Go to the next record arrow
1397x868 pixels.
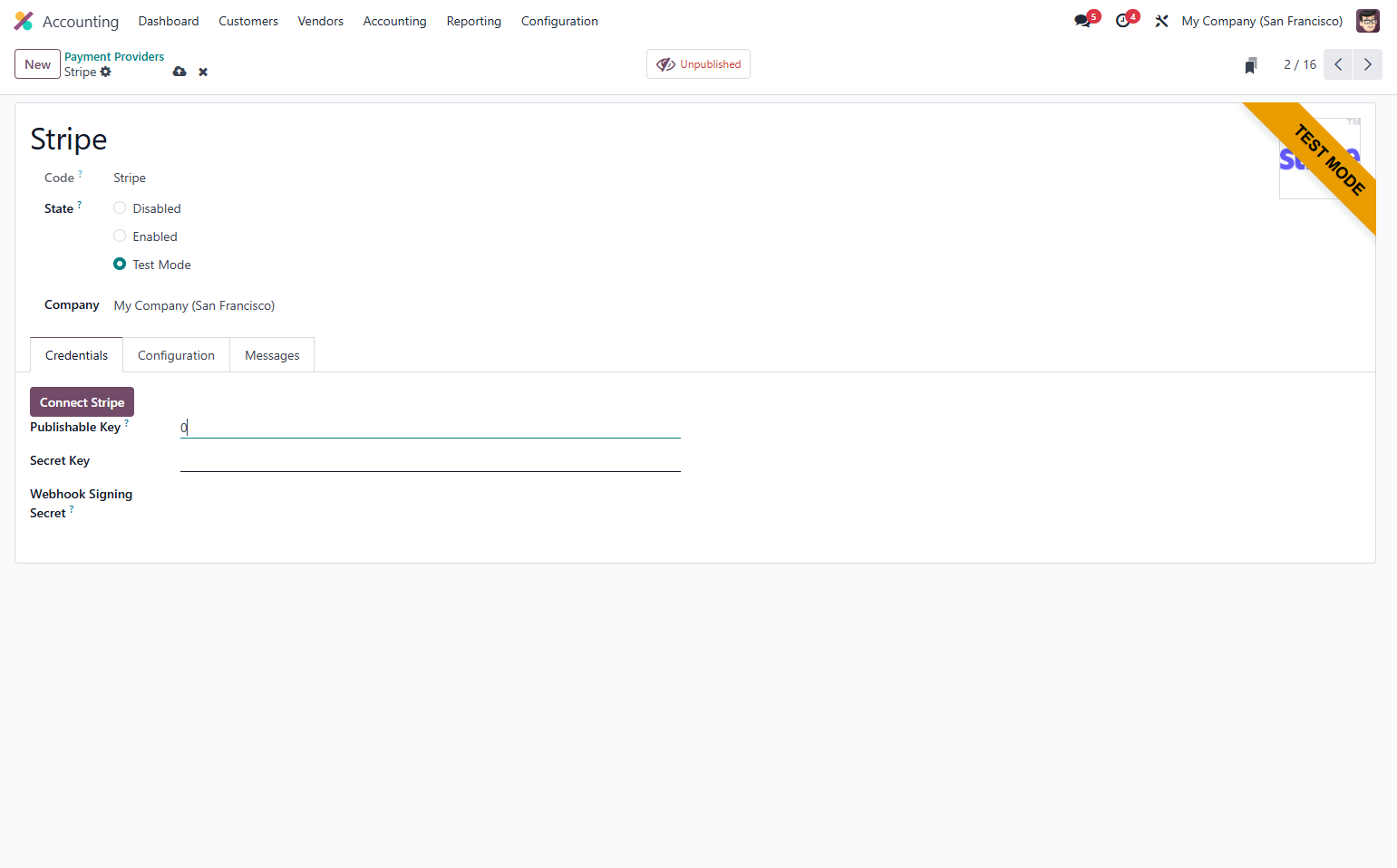(1368, 64)
